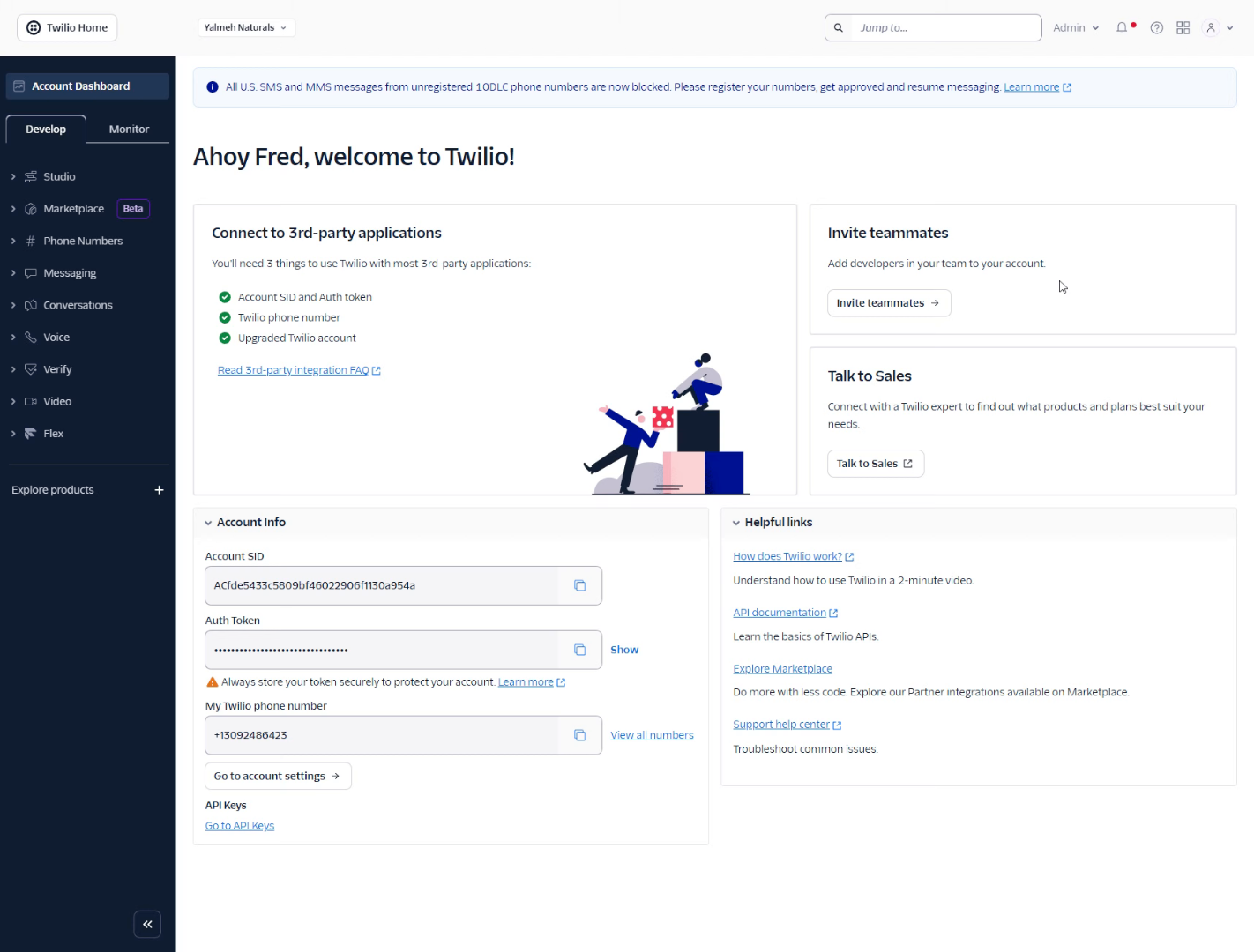
Task: Open Go to API Keys link
Action: [x=240, y=826]
